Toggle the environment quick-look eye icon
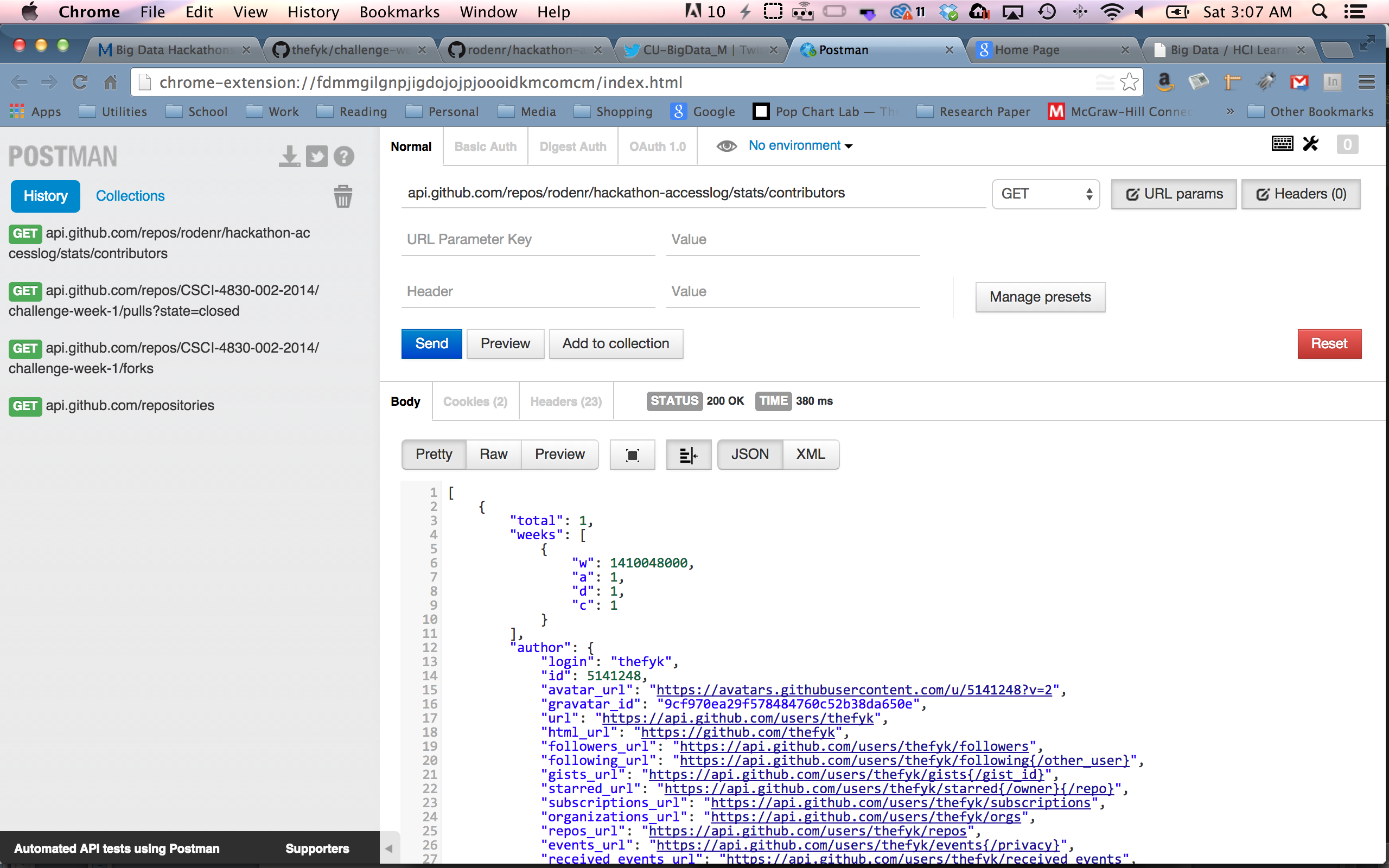 click(726, 146)
